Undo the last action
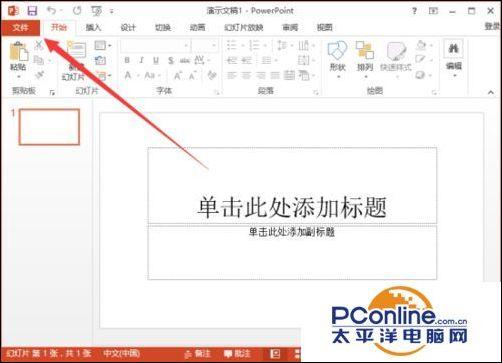Viewport: 502px width, 363px height. pos(51,11)
